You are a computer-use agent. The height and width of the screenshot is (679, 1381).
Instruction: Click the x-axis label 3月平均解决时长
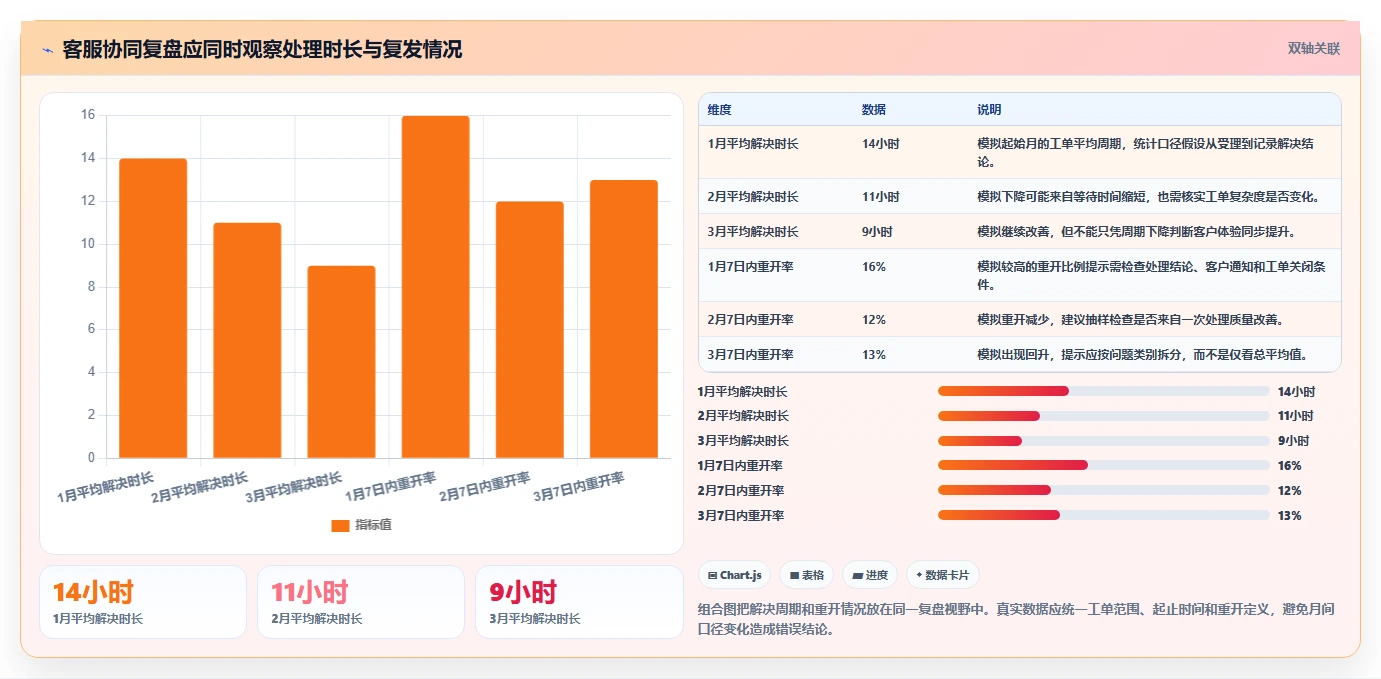pos(293,487)
